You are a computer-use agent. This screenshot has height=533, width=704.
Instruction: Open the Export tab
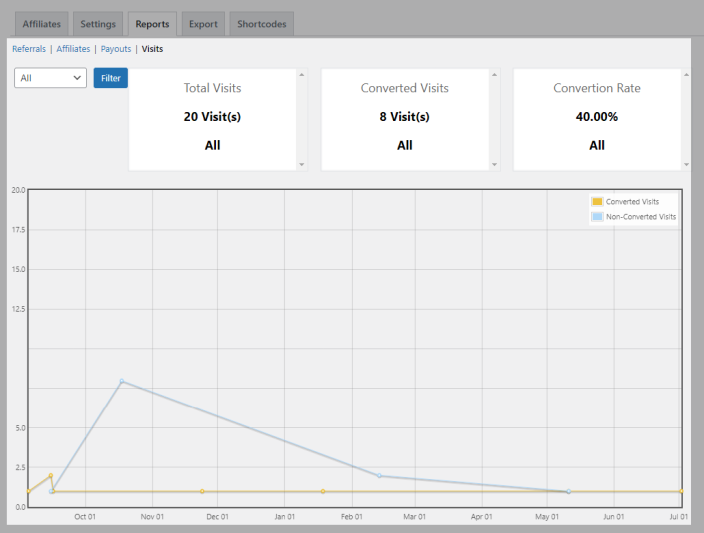pos(204,24)
